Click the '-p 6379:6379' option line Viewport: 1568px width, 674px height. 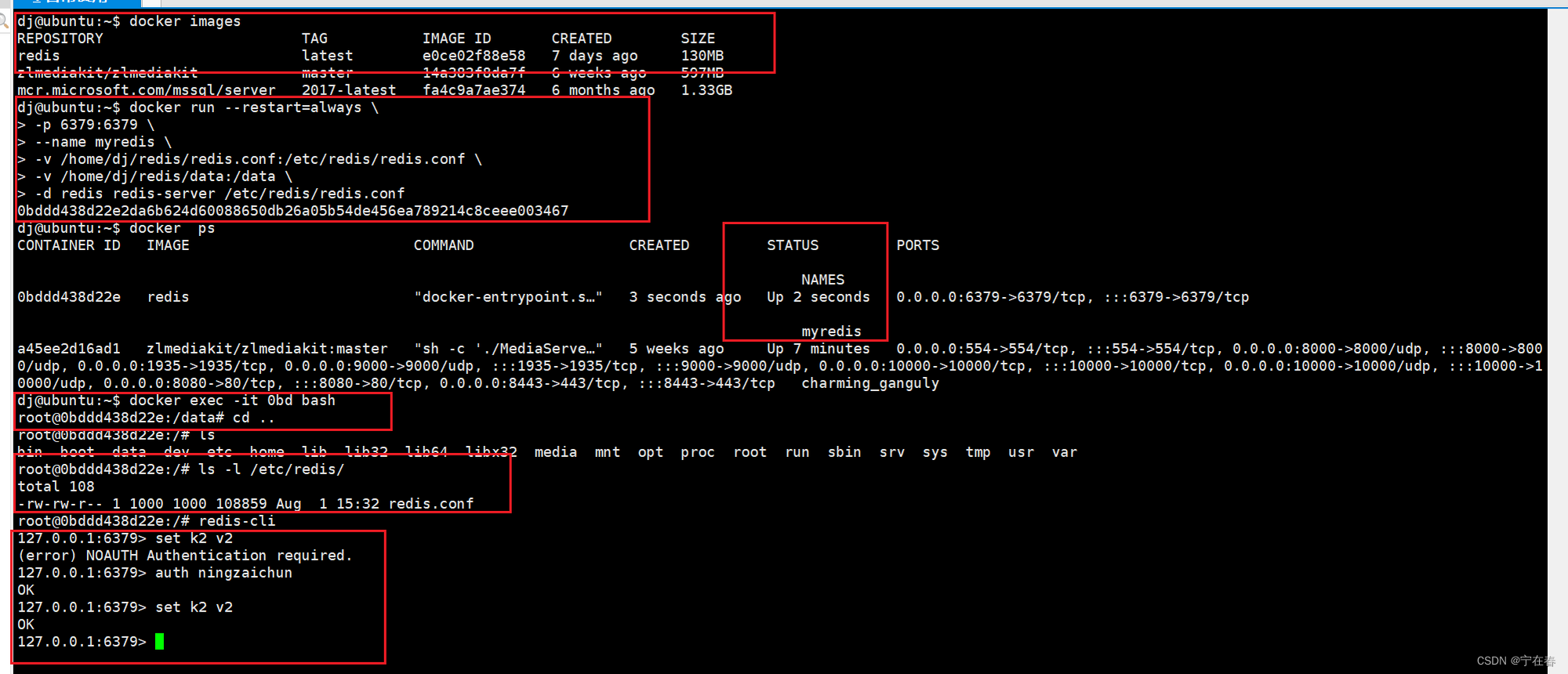pyautogui.click(x=86, y=125)
